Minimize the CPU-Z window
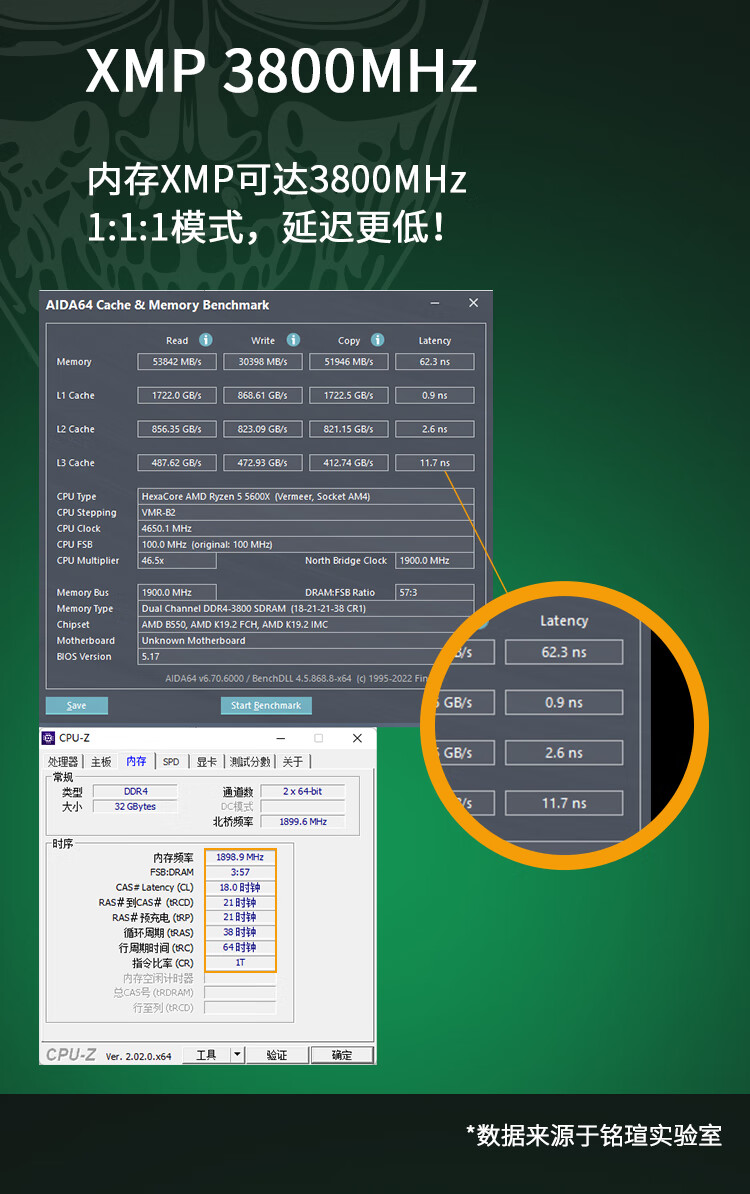The height and width of the screenshot is (1194, 750). pos(280,738)
